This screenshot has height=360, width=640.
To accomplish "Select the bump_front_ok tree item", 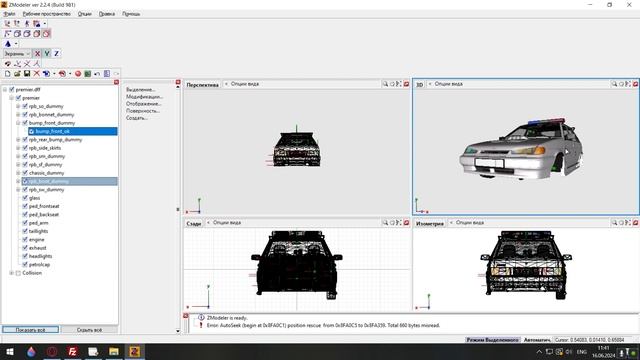I will [x=73, y=131].
